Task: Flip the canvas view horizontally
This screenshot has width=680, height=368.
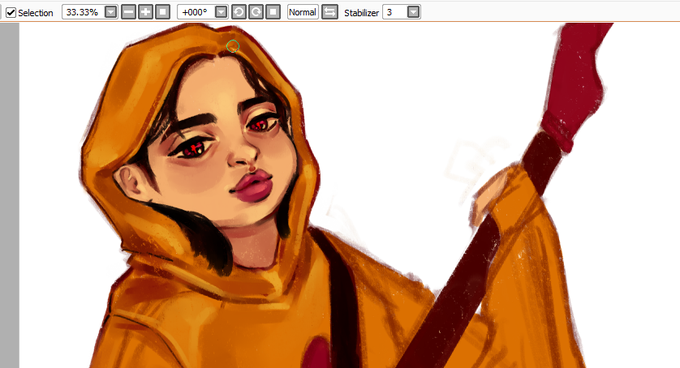Action: (x=330, y=12)
